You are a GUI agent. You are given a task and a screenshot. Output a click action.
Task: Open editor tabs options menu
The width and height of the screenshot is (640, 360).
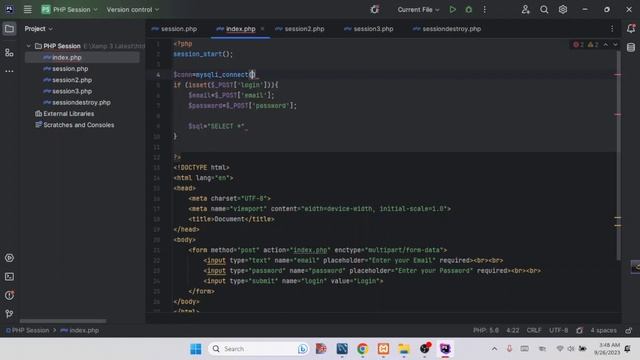(612, 29)
